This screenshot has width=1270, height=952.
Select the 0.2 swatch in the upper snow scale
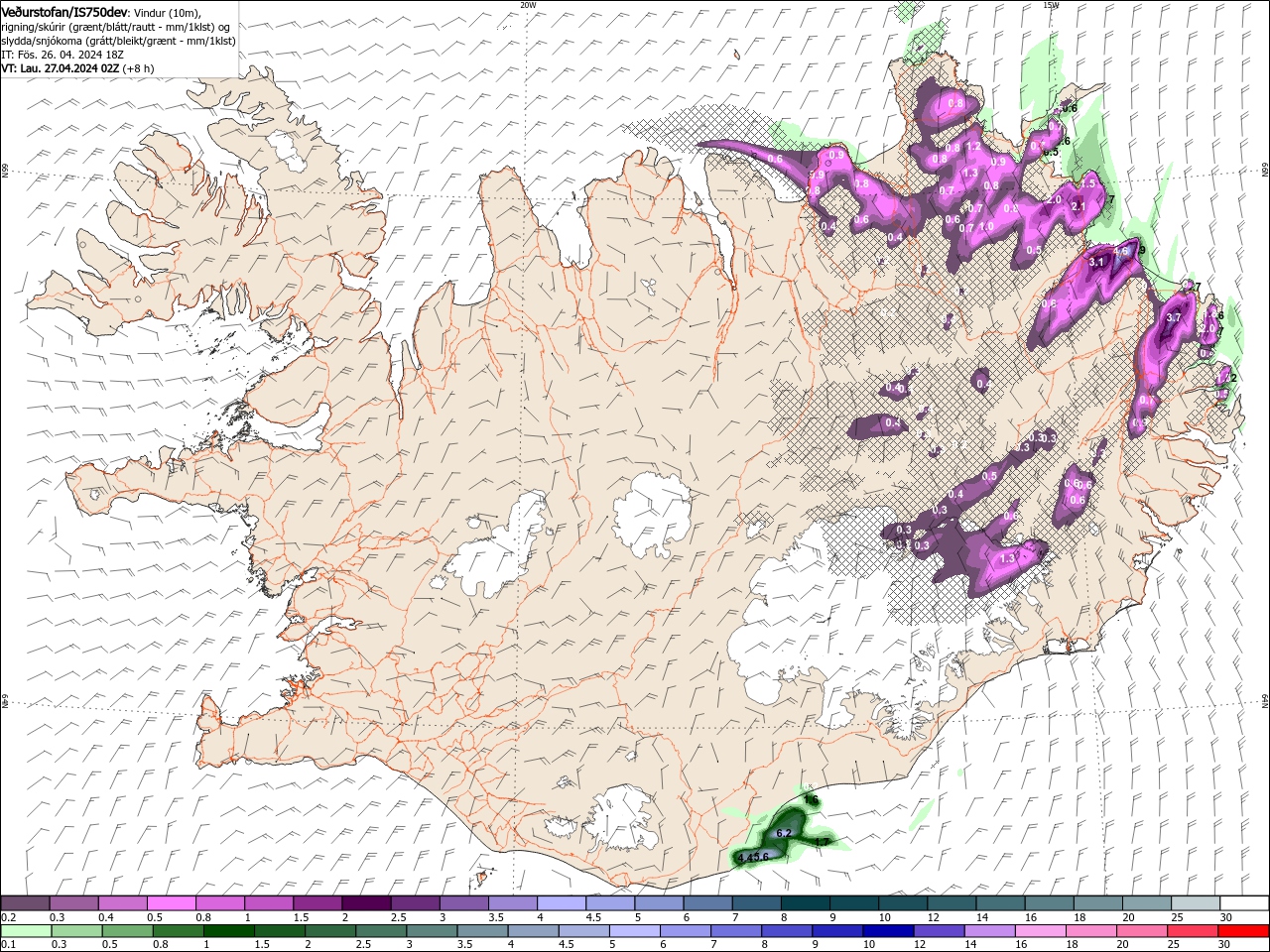pyautogui.click(x=25, y=903)
